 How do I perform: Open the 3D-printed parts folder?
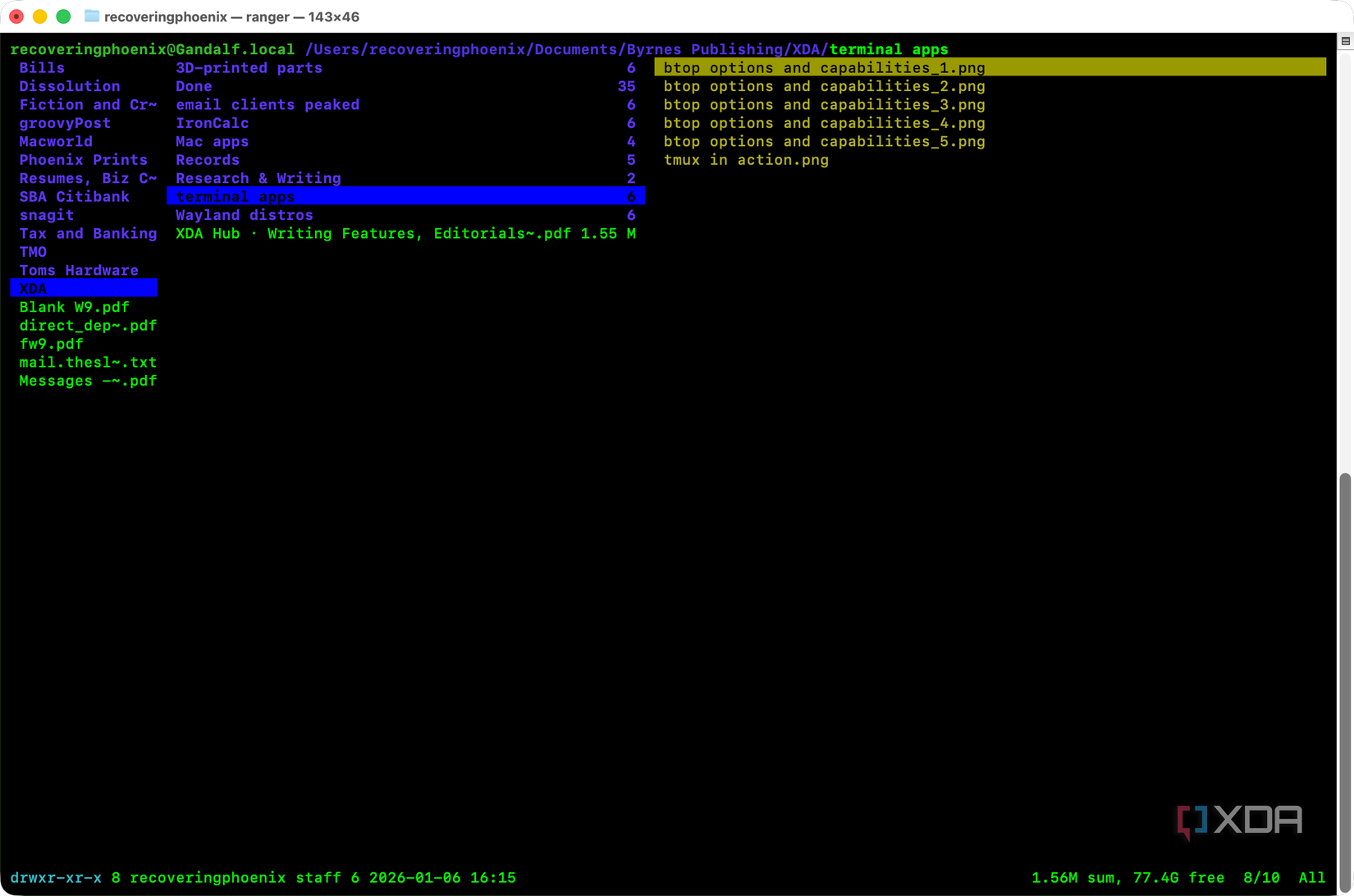pos(405,68)
